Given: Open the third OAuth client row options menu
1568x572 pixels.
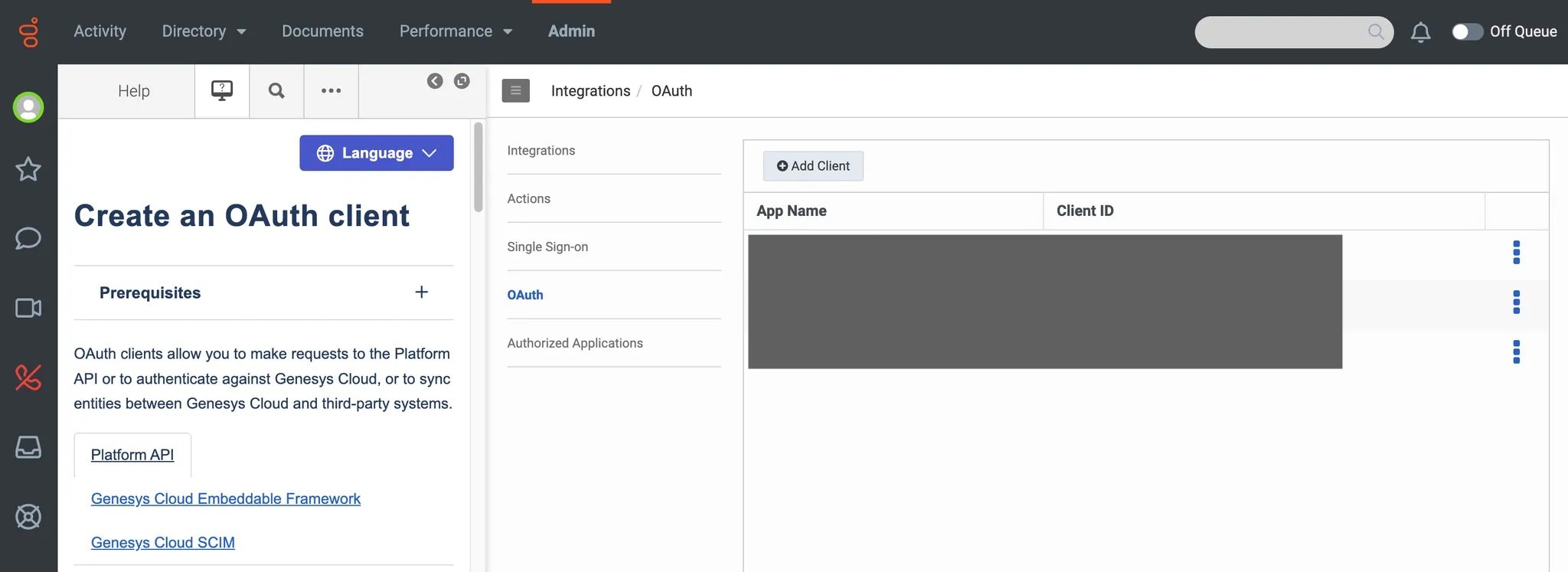Looking at the screenshot, I should [1516, 351].
